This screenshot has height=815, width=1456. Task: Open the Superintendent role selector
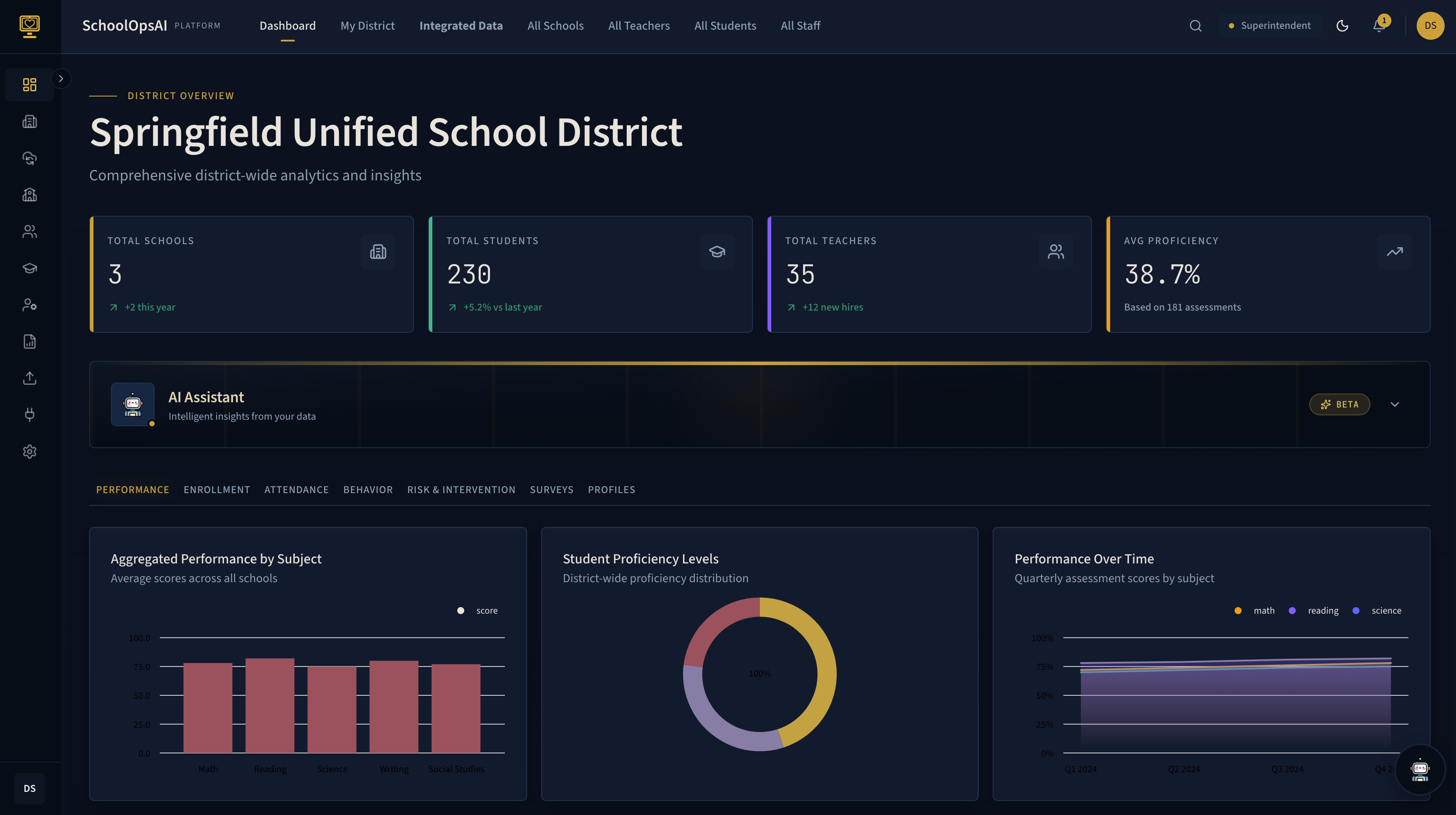(x=1269, y=25)
